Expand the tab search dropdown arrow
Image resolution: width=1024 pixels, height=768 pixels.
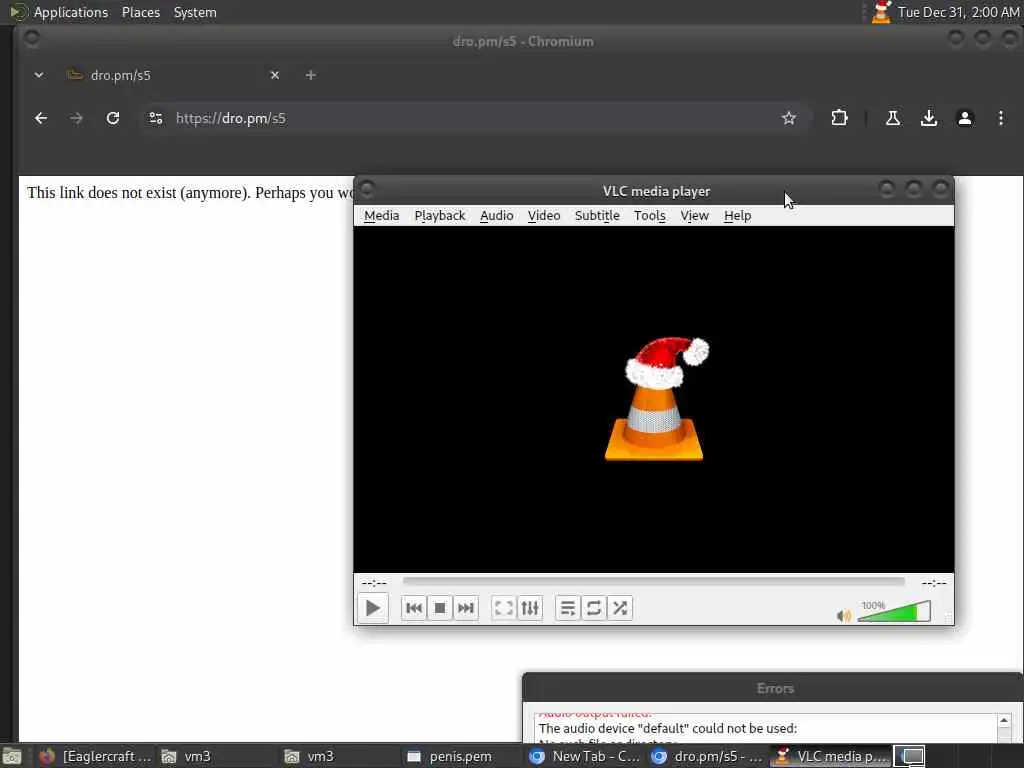point(39,75)
